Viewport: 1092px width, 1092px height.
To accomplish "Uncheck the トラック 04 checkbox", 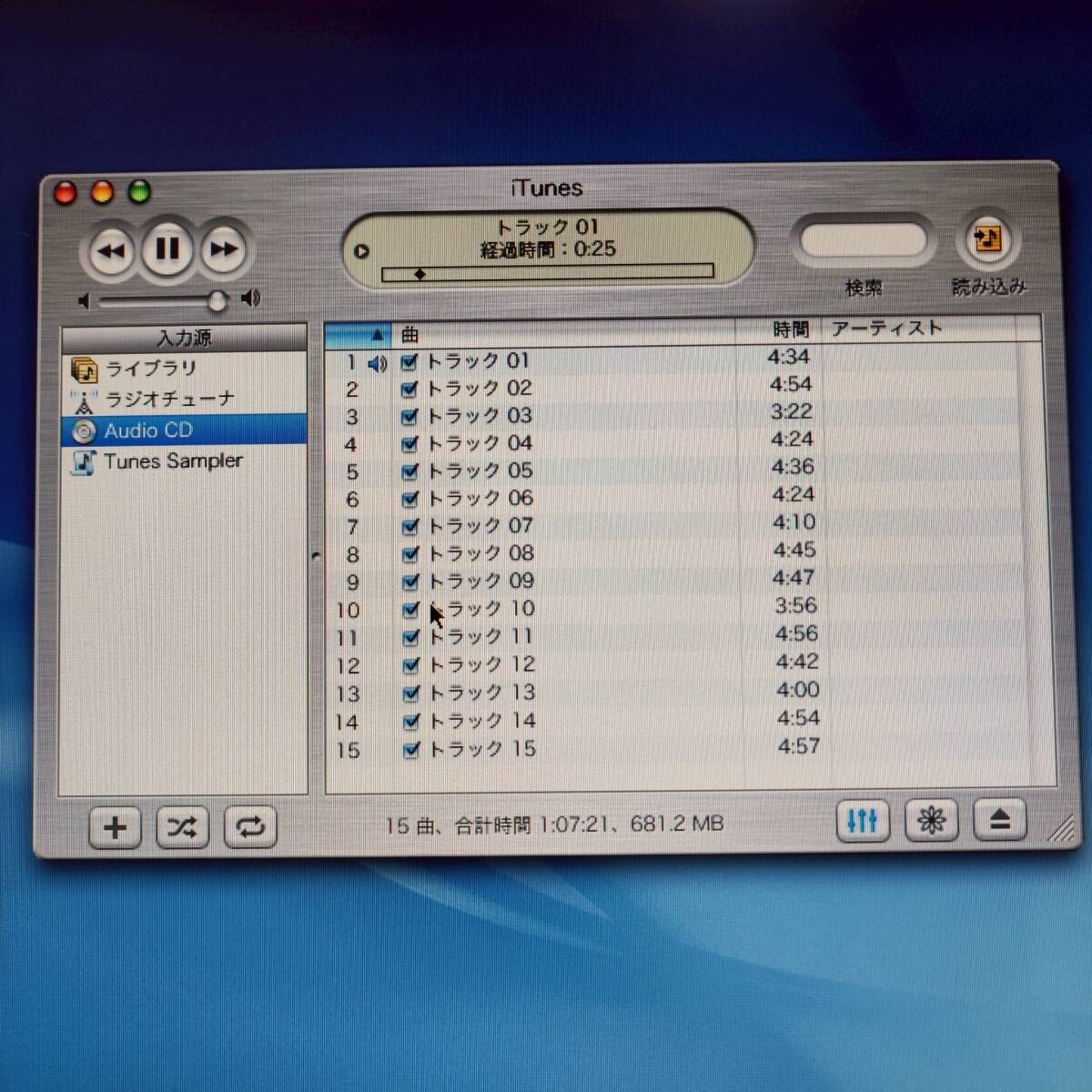I will pyautogui.click(x=409, y=444).
